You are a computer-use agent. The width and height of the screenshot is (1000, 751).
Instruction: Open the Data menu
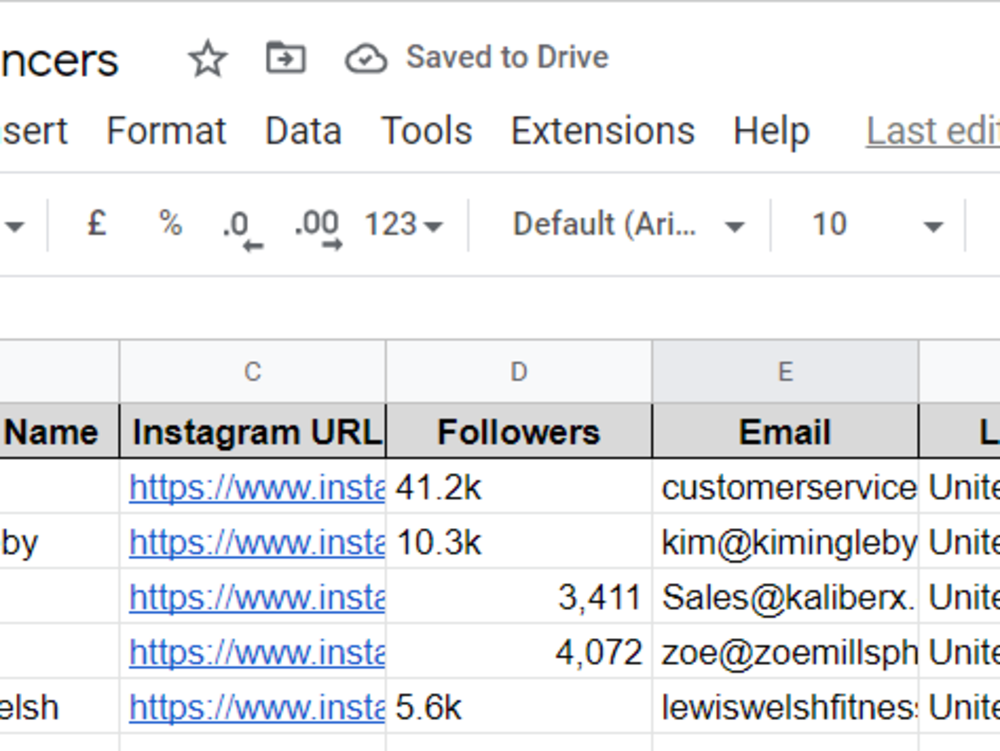(x=304, y=131)
